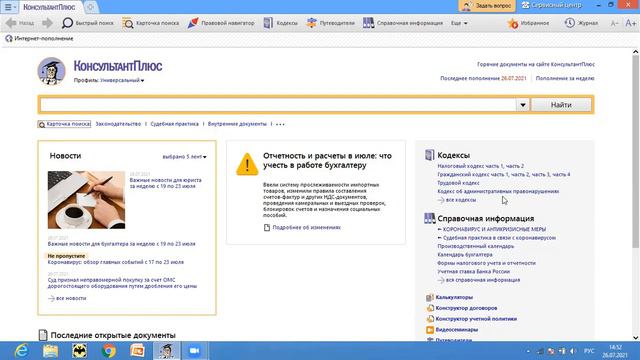Open все справочная информация
This screenshot has width=640, height=360.
(x=479, y=280)
